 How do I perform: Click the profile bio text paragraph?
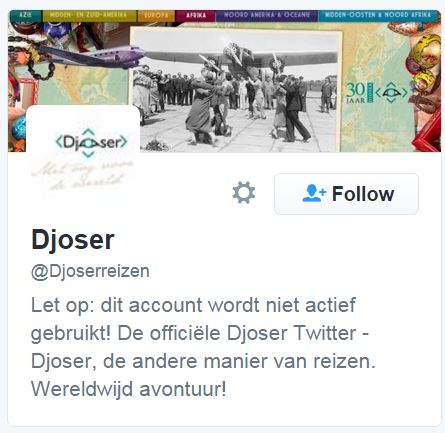point(203,347)
